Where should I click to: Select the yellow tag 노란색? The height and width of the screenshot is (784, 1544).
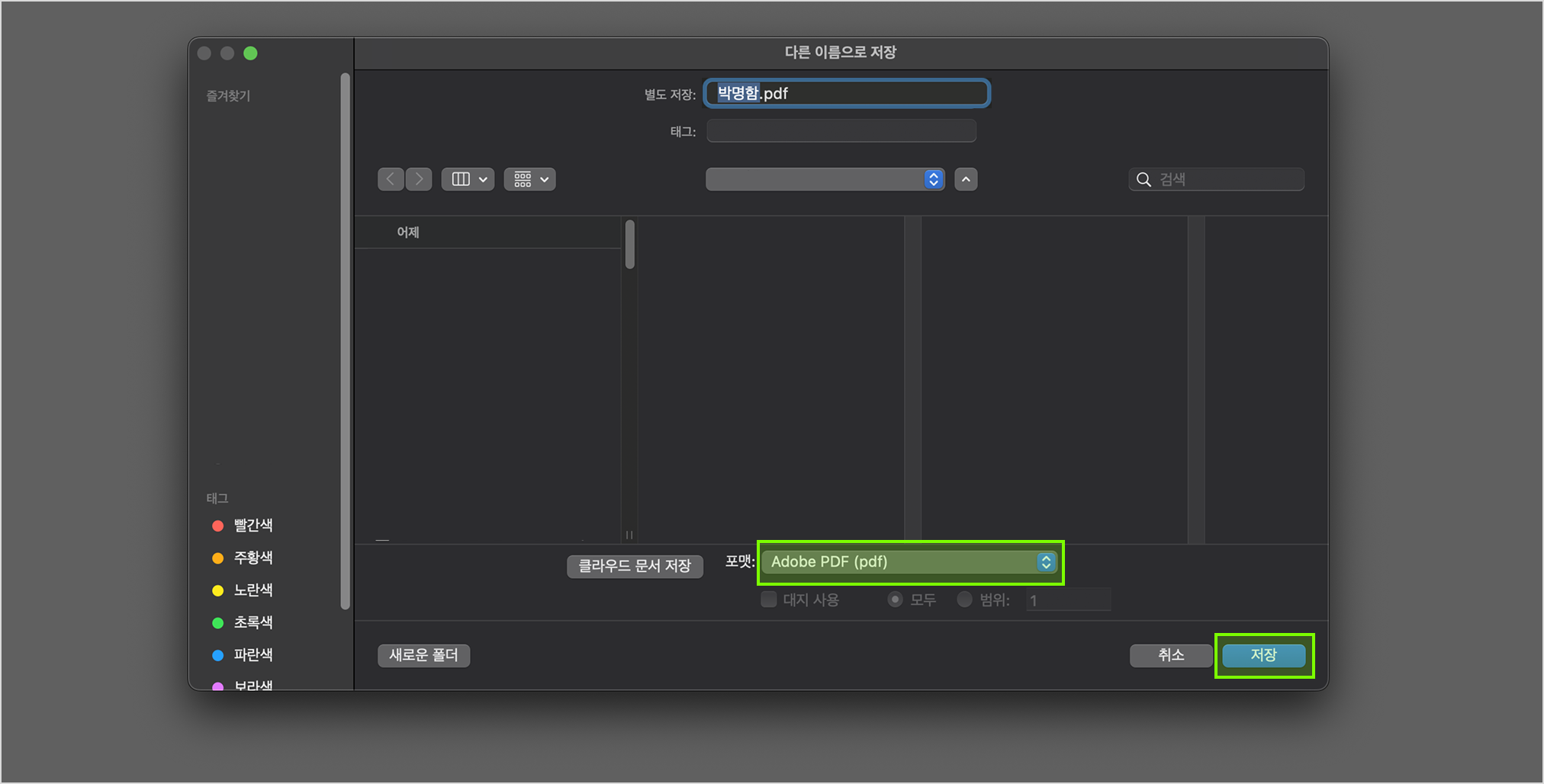pyautogui.click(x=253, y=590)
